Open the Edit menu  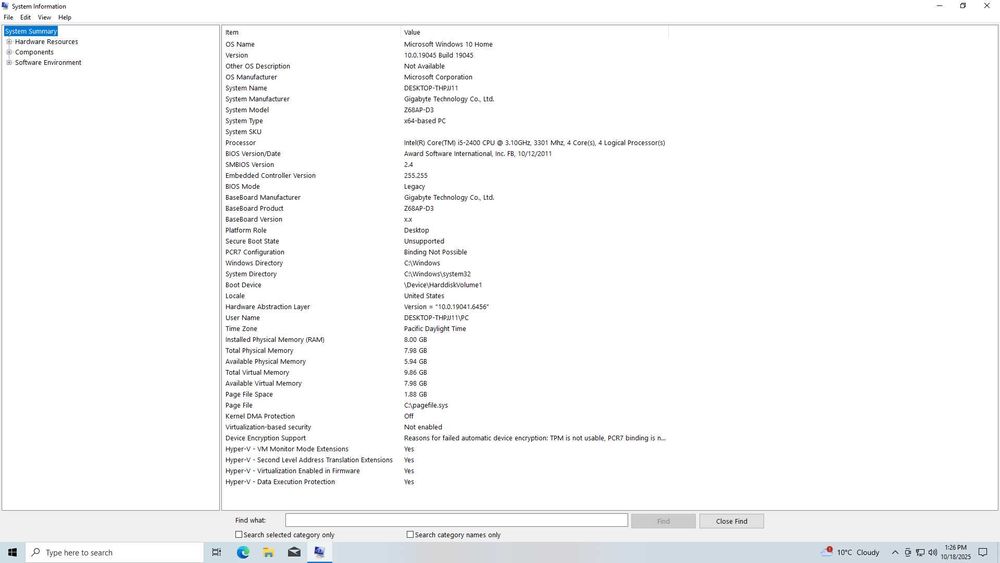click(x=26, y=17)
